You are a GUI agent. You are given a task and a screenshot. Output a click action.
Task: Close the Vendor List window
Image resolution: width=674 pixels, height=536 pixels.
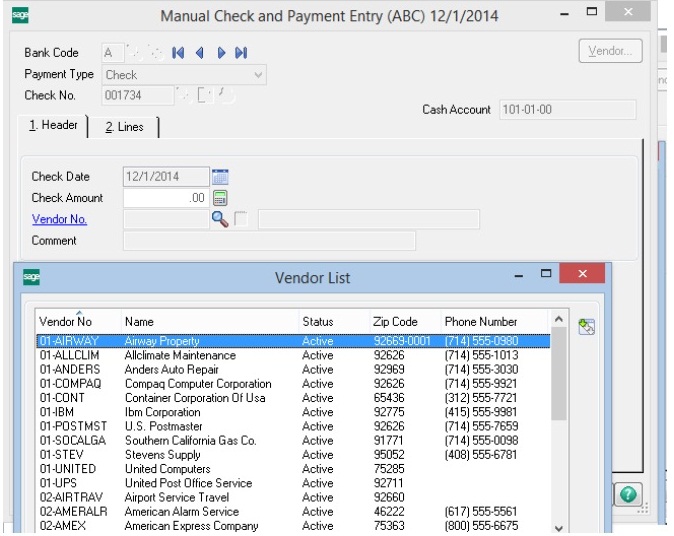582,273
